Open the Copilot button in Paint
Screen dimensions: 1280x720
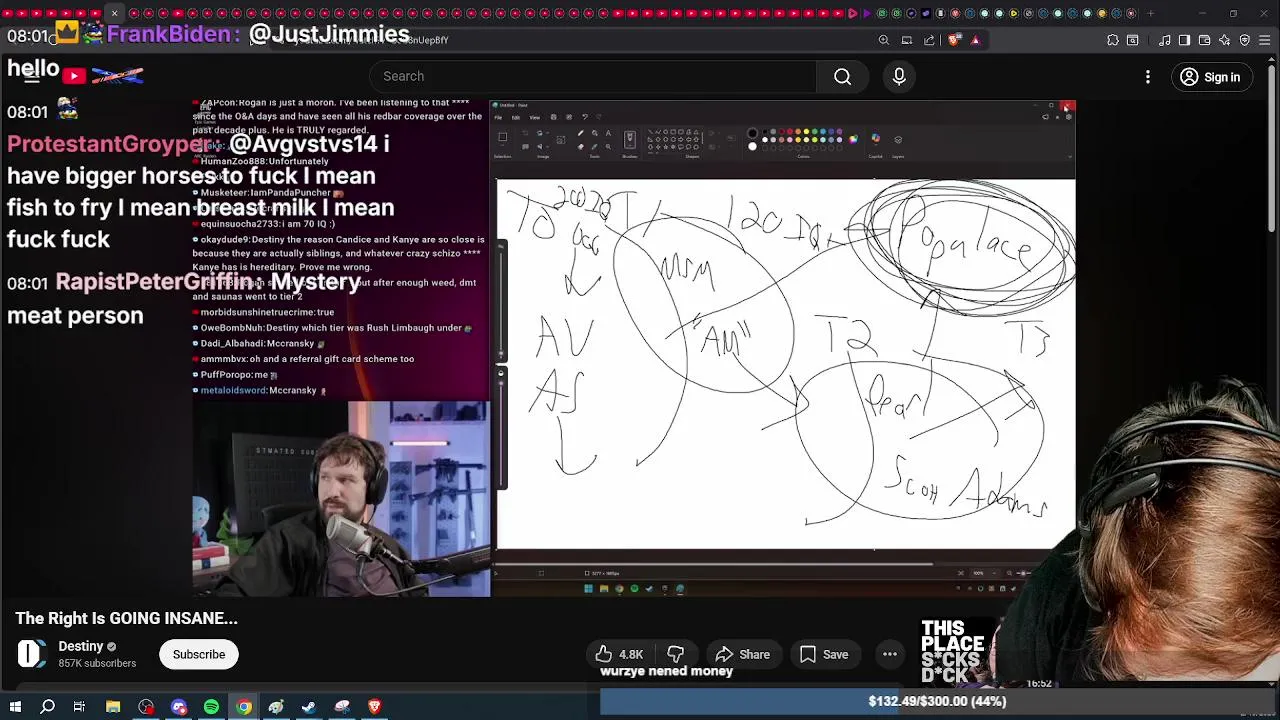[876, 139]
